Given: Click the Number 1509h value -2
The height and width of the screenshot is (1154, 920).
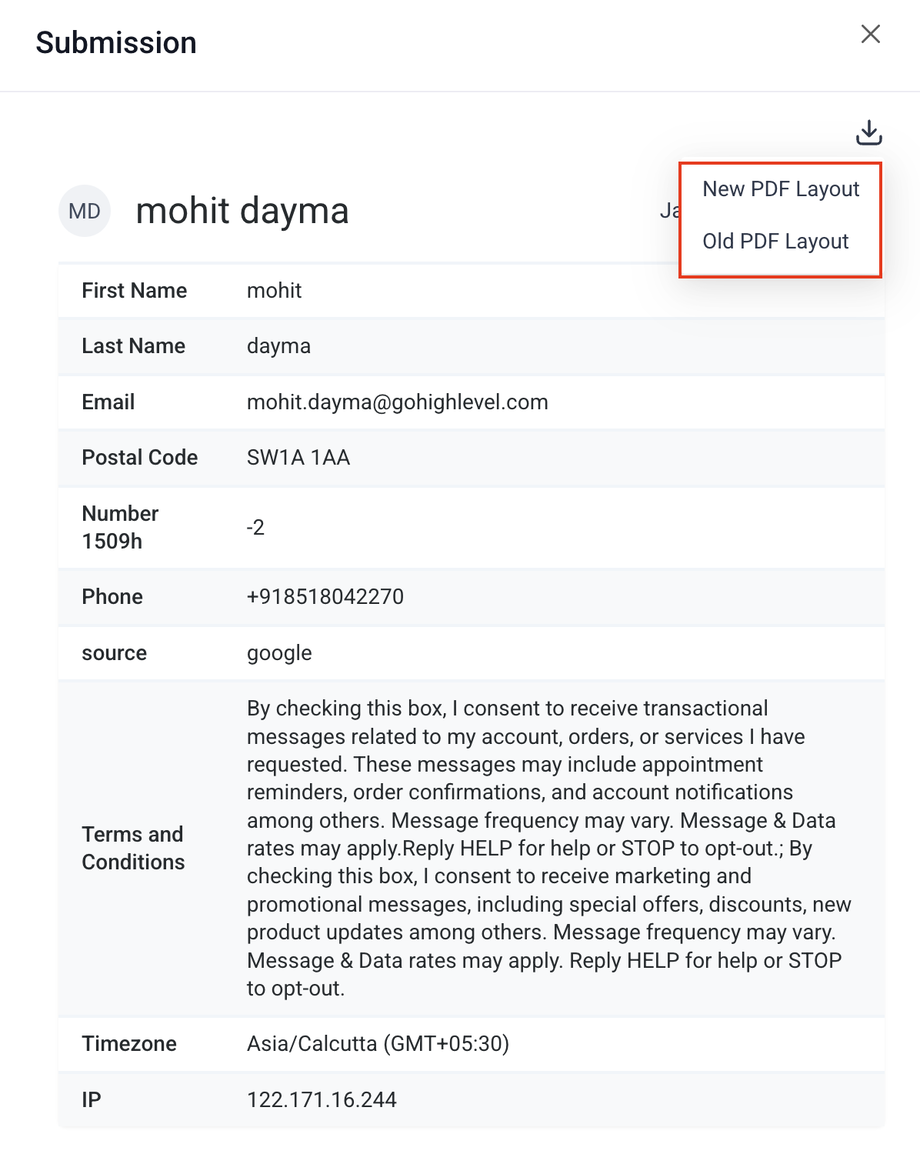Looking at the screenshot, I should 255,527.
